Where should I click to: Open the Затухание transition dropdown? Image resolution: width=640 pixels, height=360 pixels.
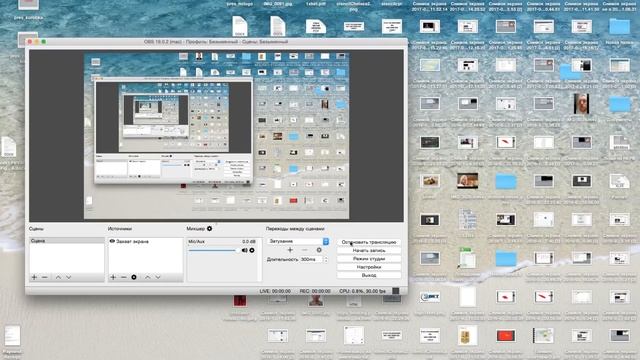(x=298, y=241)
